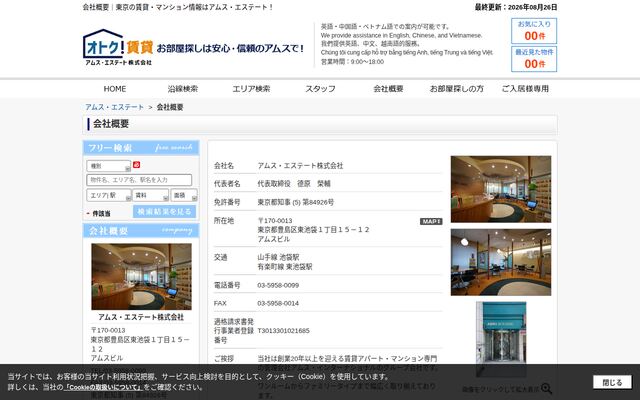Click the phone number 03-5958-0099
640x400 pixels.
[x=278, y=285]
